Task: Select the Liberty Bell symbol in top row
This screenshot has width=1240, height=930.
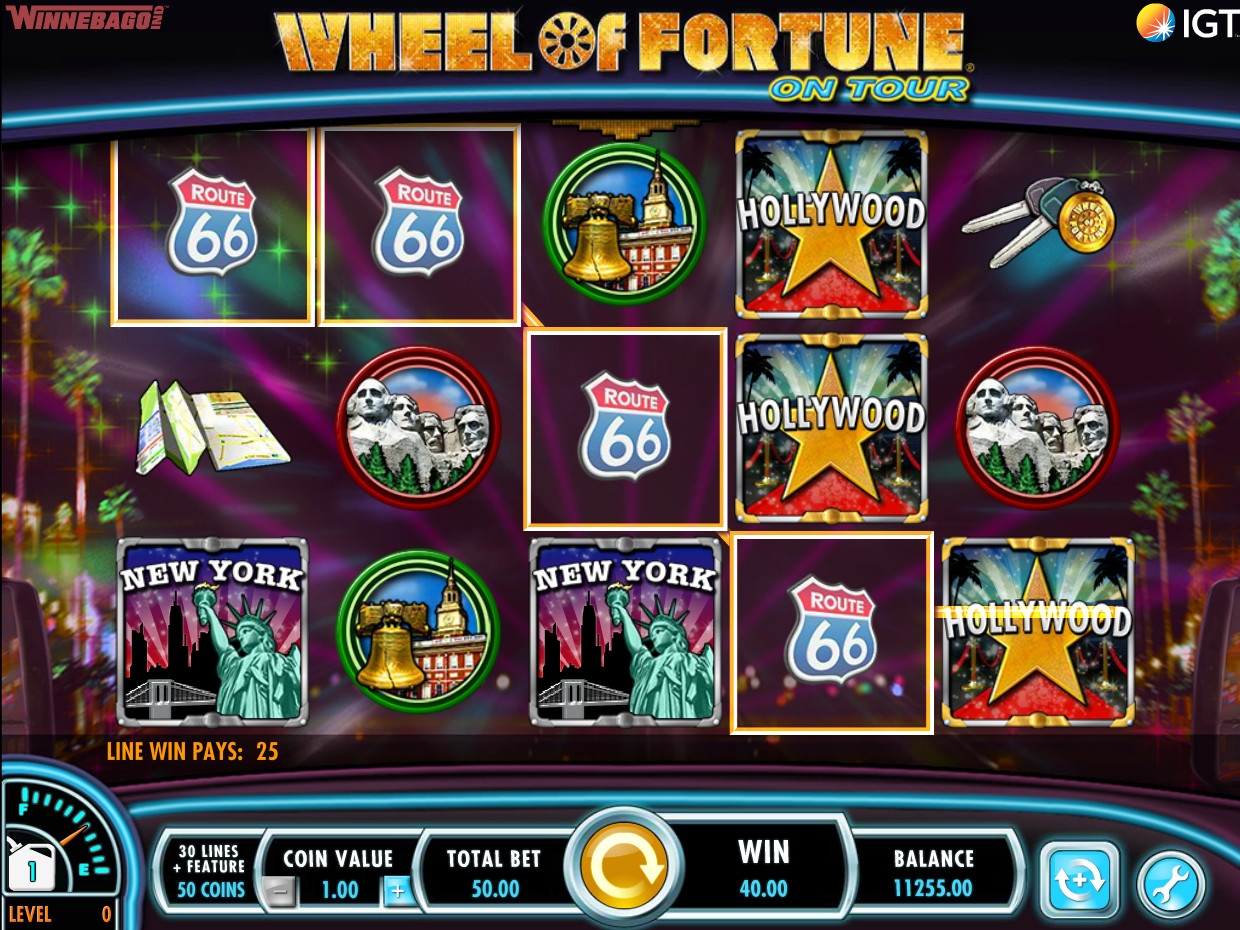Action: click(x=624, y=223)
